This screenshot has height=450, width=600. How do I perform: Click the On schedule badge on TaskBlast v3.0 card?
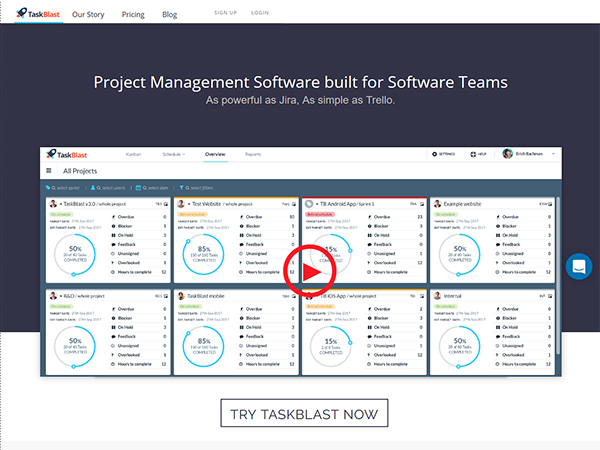tap(61, 214)
